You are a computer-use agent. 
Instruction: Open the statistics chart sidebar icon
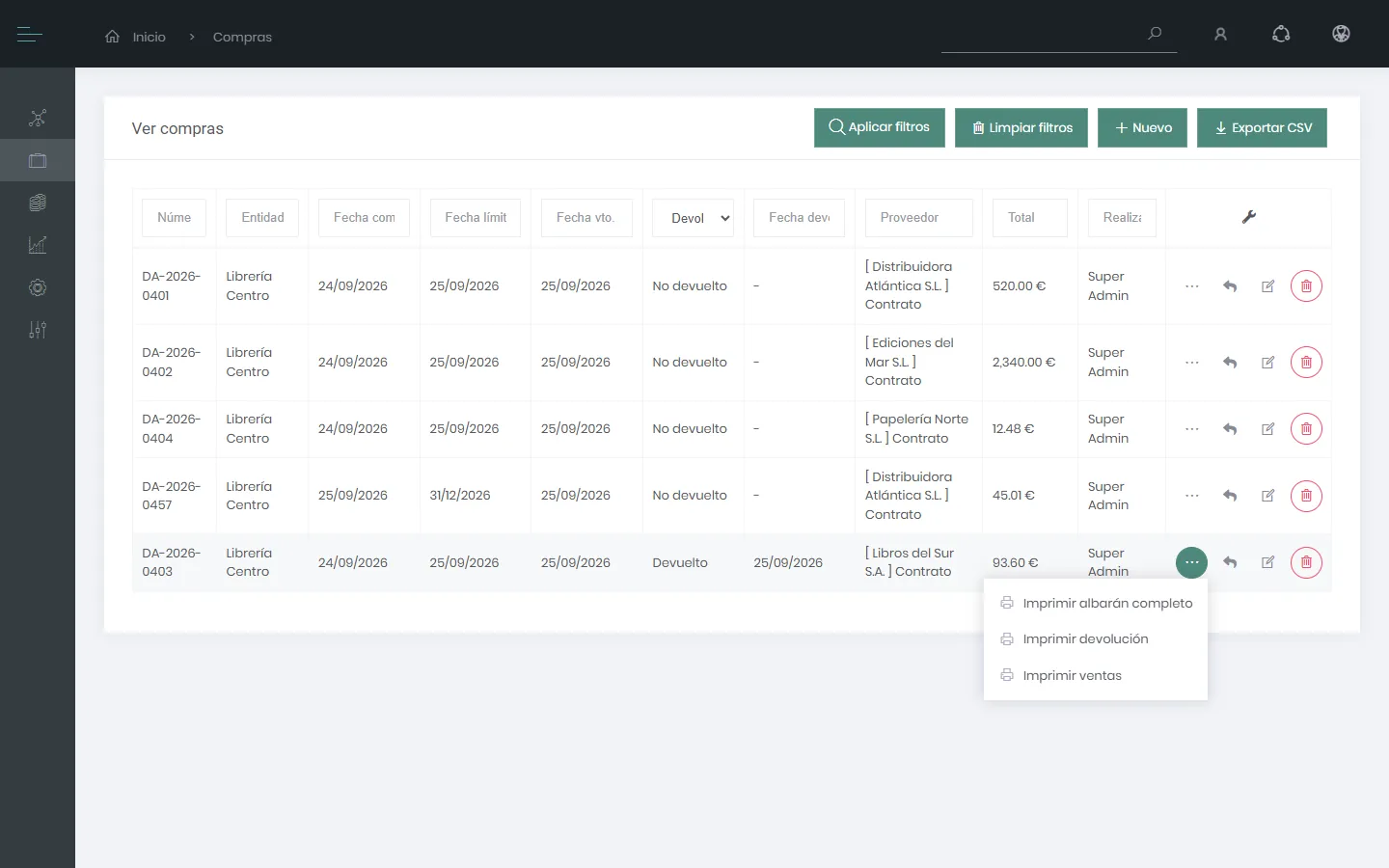click(x=38, y=245)
